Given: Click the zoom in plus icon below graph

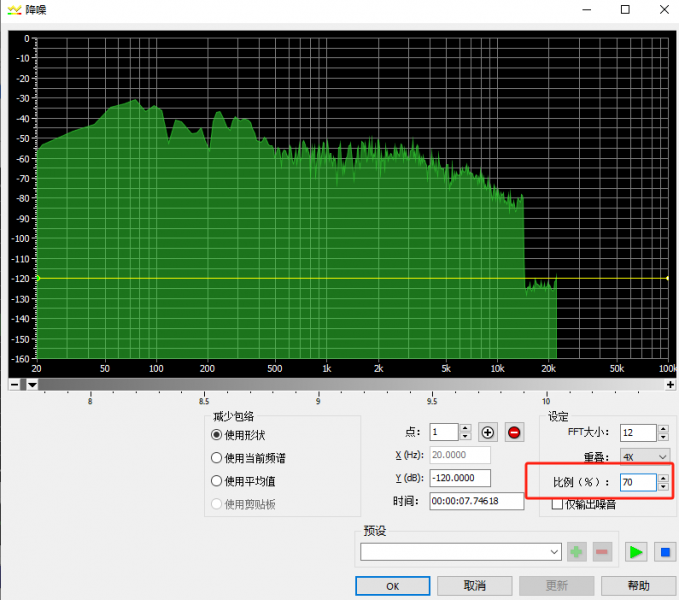Looking at the screenshot, I should pos(670,384).
